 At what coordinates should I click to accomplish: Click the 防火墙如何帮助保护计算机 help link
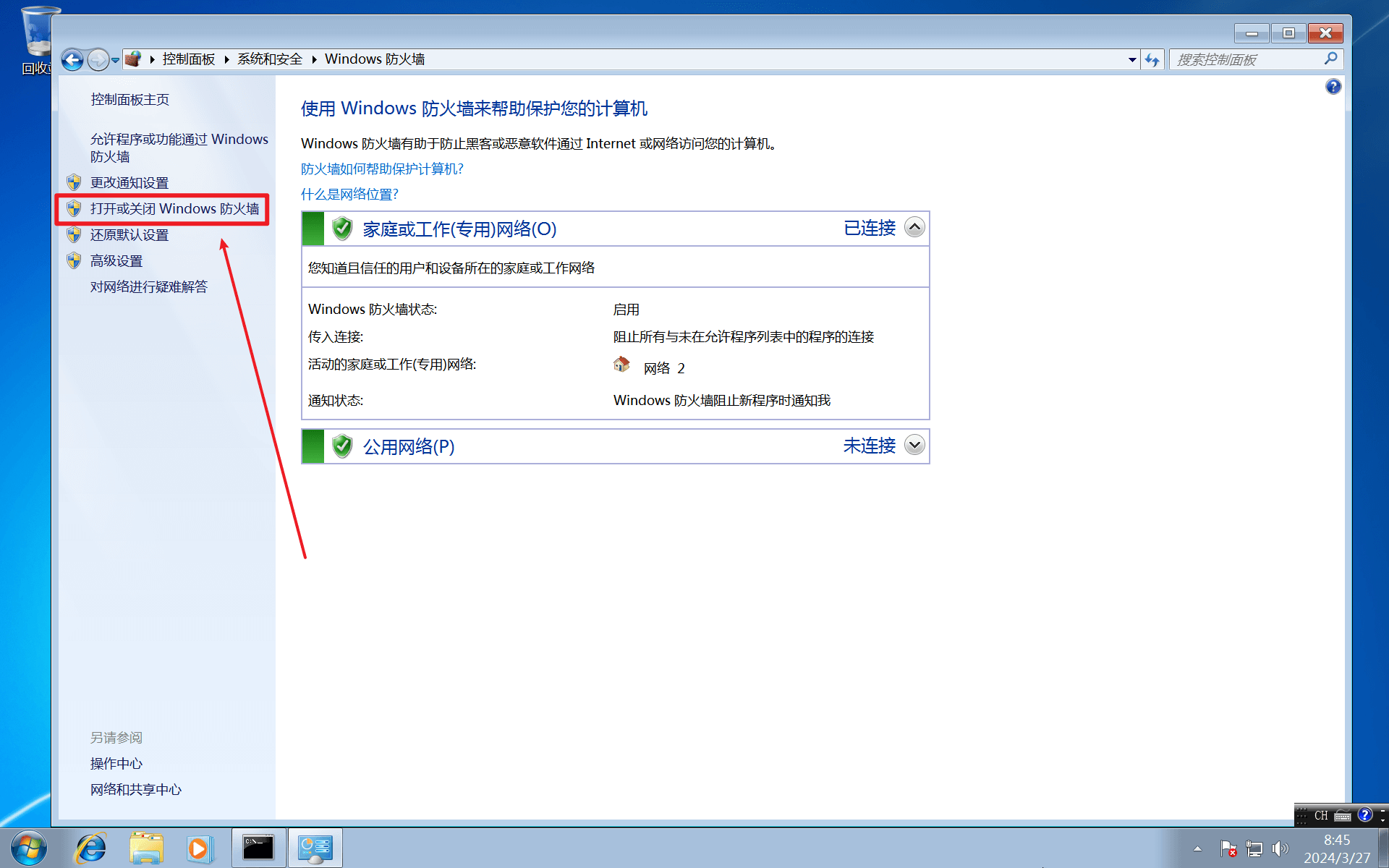(382, 169)
